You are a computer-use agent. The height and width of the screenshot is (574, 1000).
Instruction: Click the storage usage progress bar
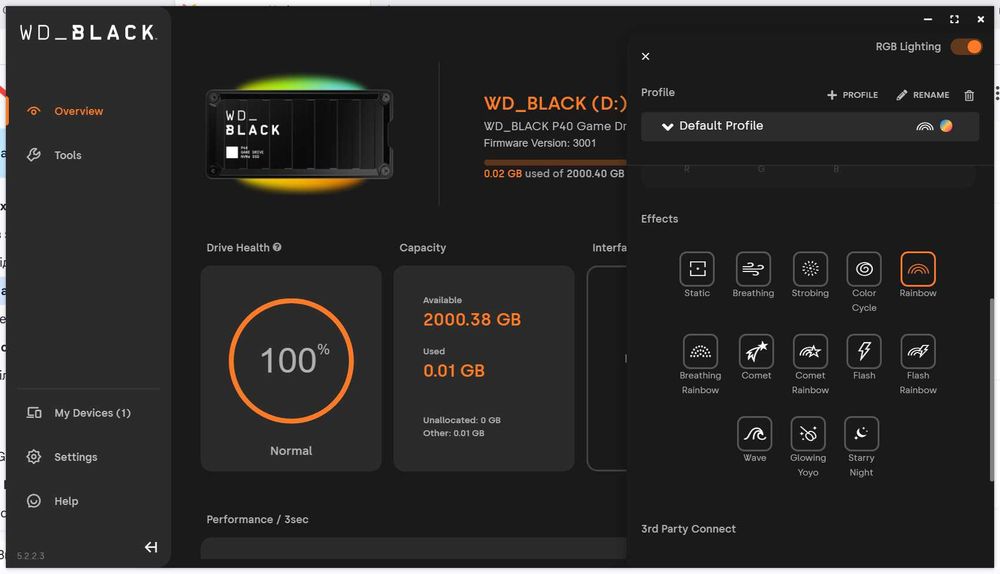click(555, 162)
